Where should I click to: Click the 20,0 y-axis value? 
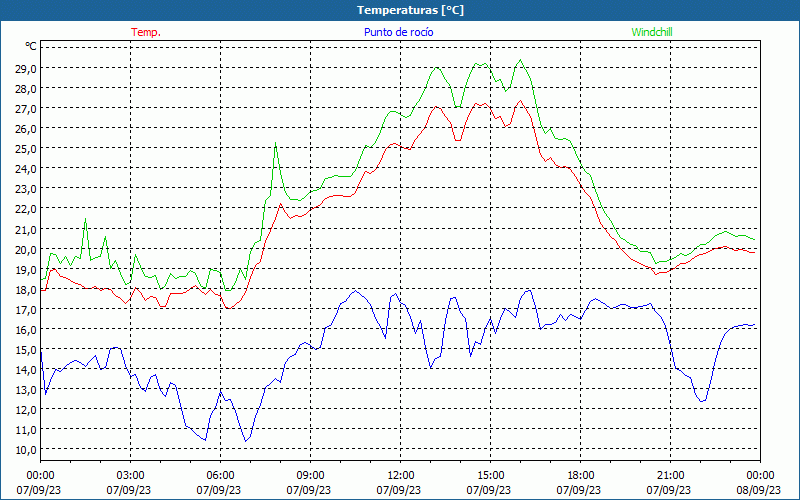point(26,249)
